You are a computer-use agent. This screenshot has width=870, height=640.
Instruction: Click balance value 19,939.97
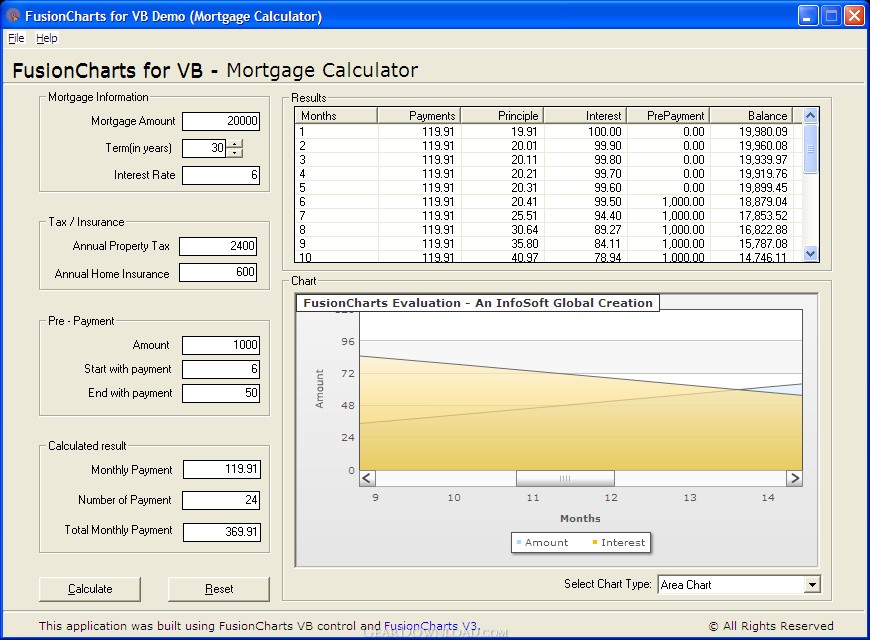[x=763, y=159]
